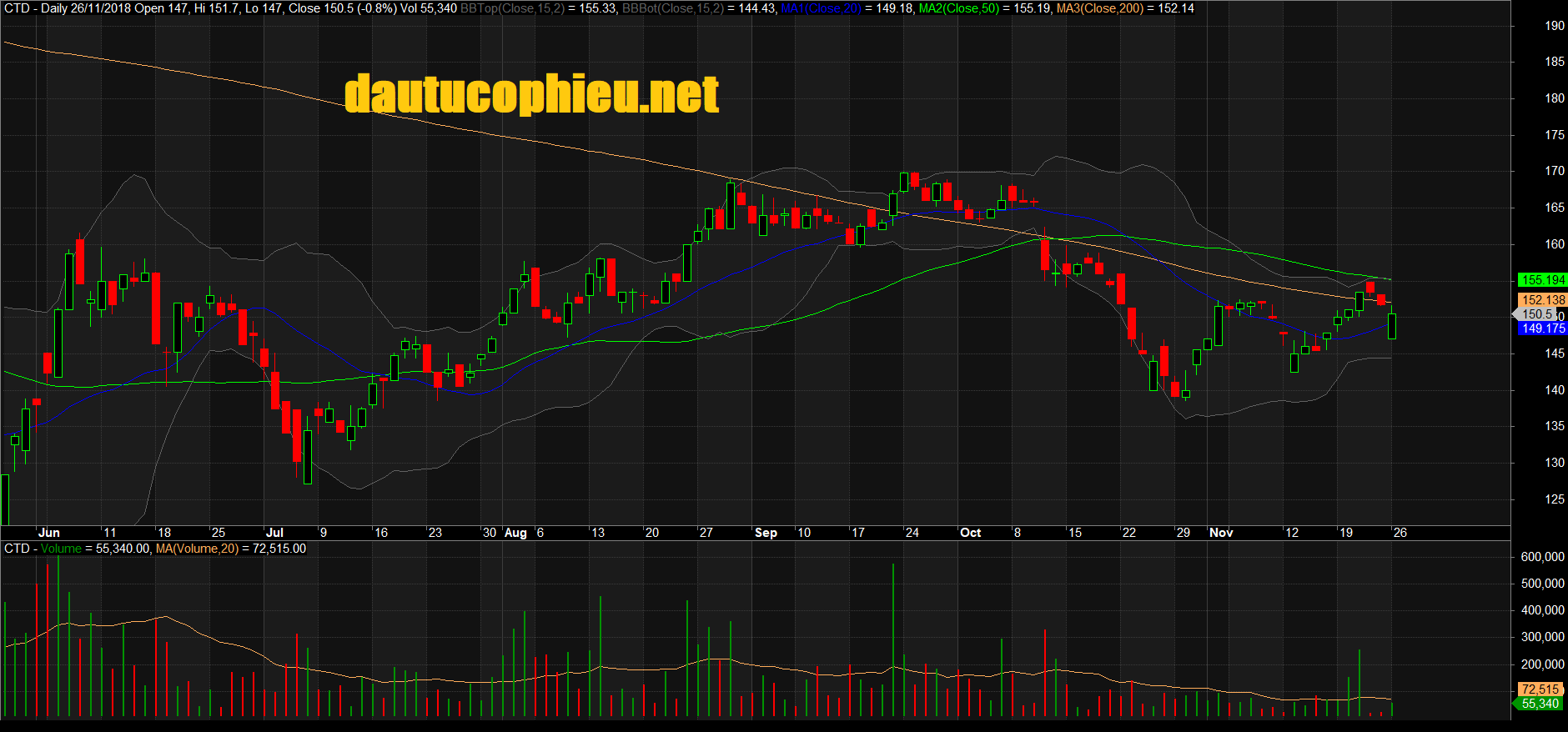
Task: Click the 170 price axis value
Action: pyautogui.click(x=1555, y=171)
